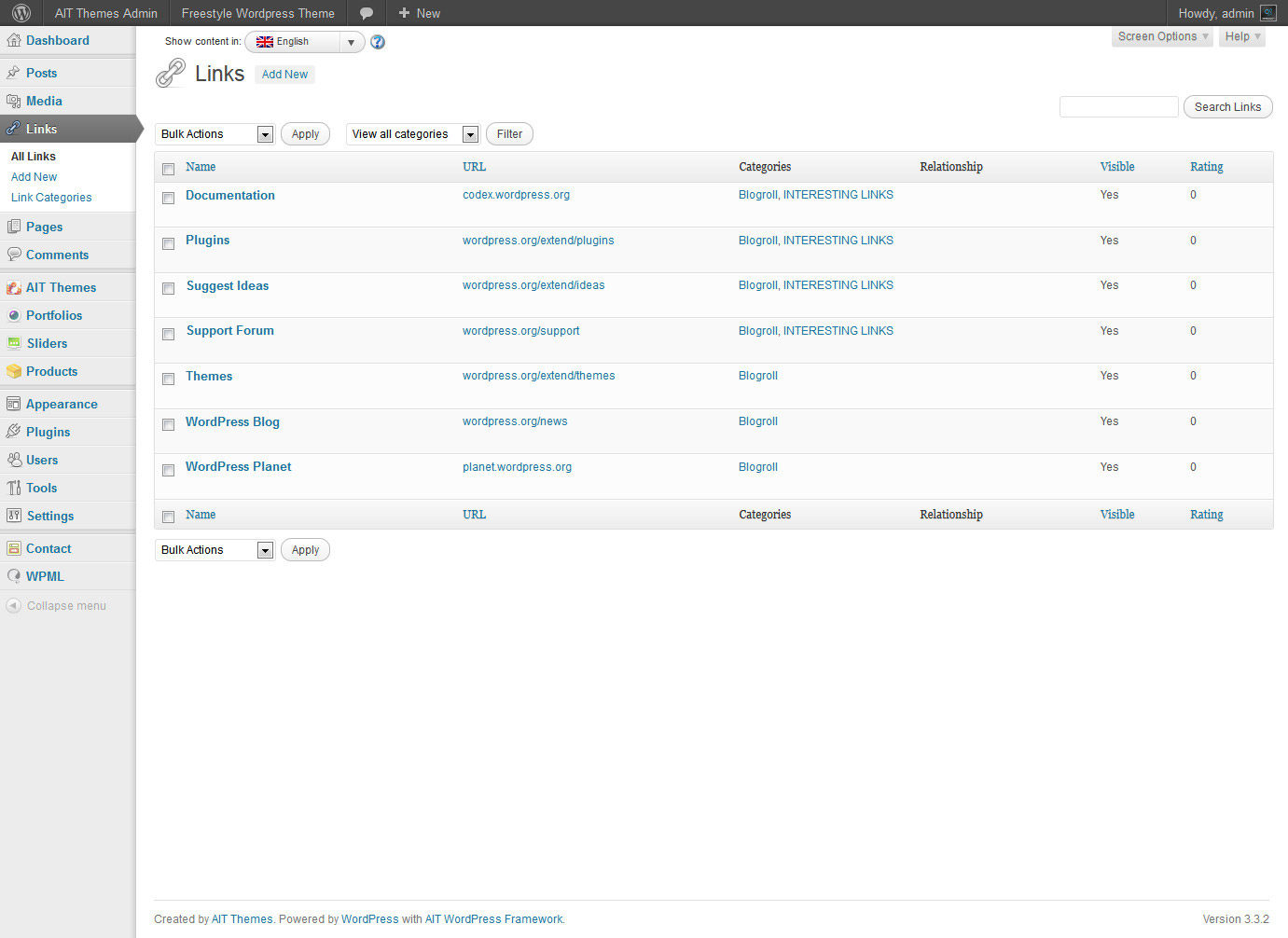
Task: Check the Themes row checkbox
Action: pyautogui.click(x=169, y=379)
